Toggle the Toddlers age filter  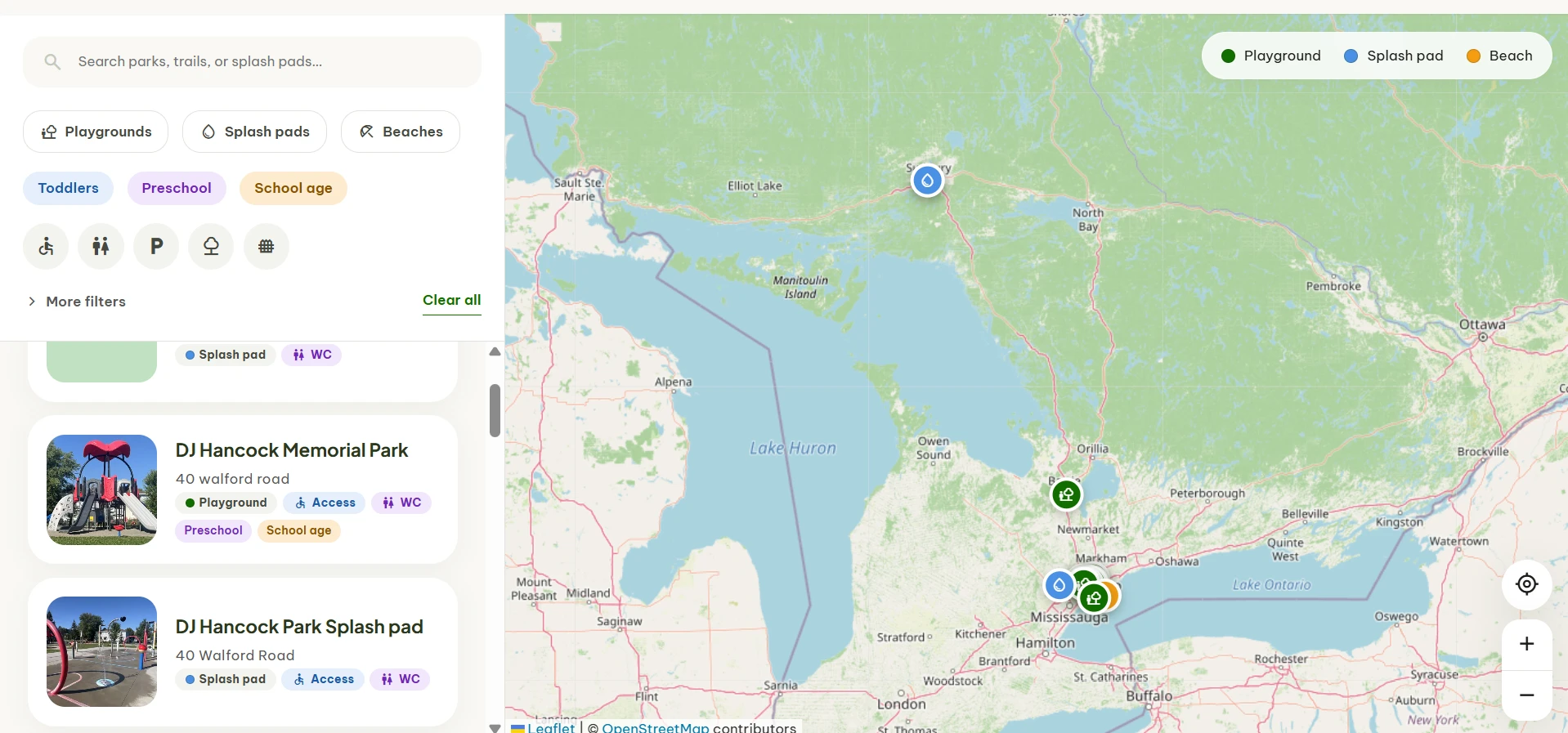[x=68, y=188]
